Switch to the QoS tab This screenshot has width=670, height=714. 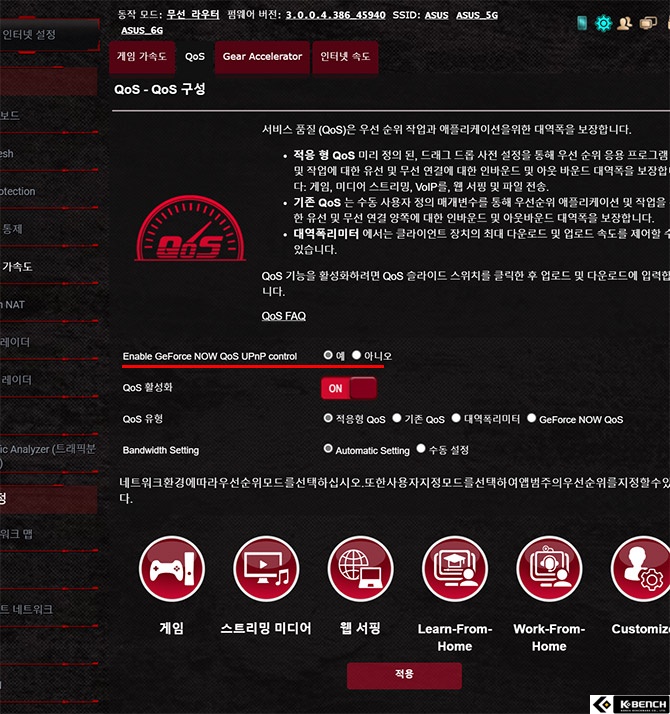194,56
